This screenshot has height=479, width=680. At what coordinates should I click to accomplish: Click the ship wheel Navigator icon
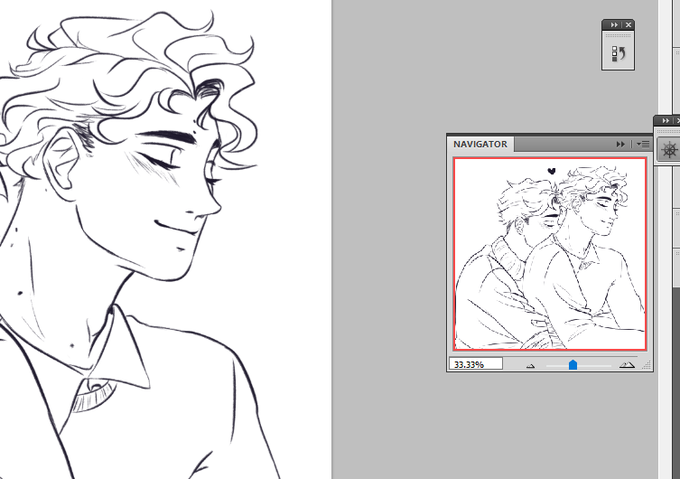coord(669,150)
